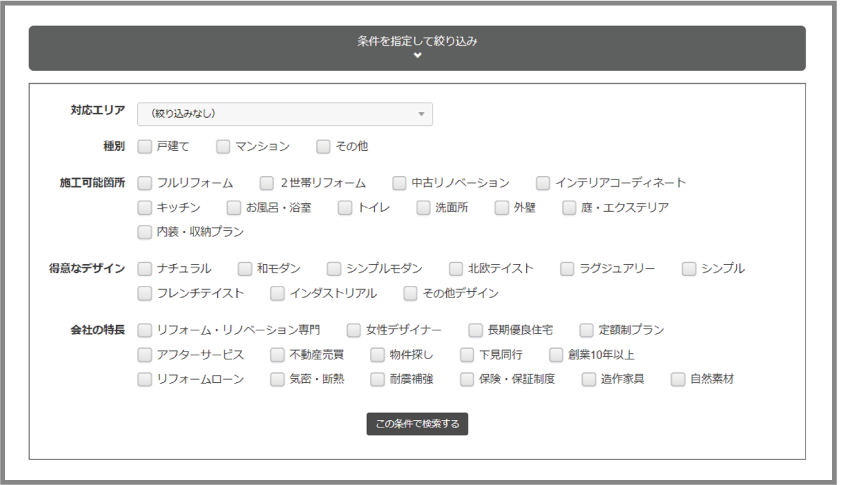
Task: Select the 庭・エクステリア checkbox
Action: click(x=570, y=208)
